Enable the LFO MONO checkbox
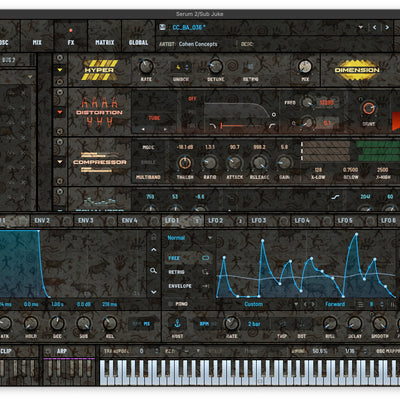The width and height of the screenshot is (400, 400). click(170, 304)
